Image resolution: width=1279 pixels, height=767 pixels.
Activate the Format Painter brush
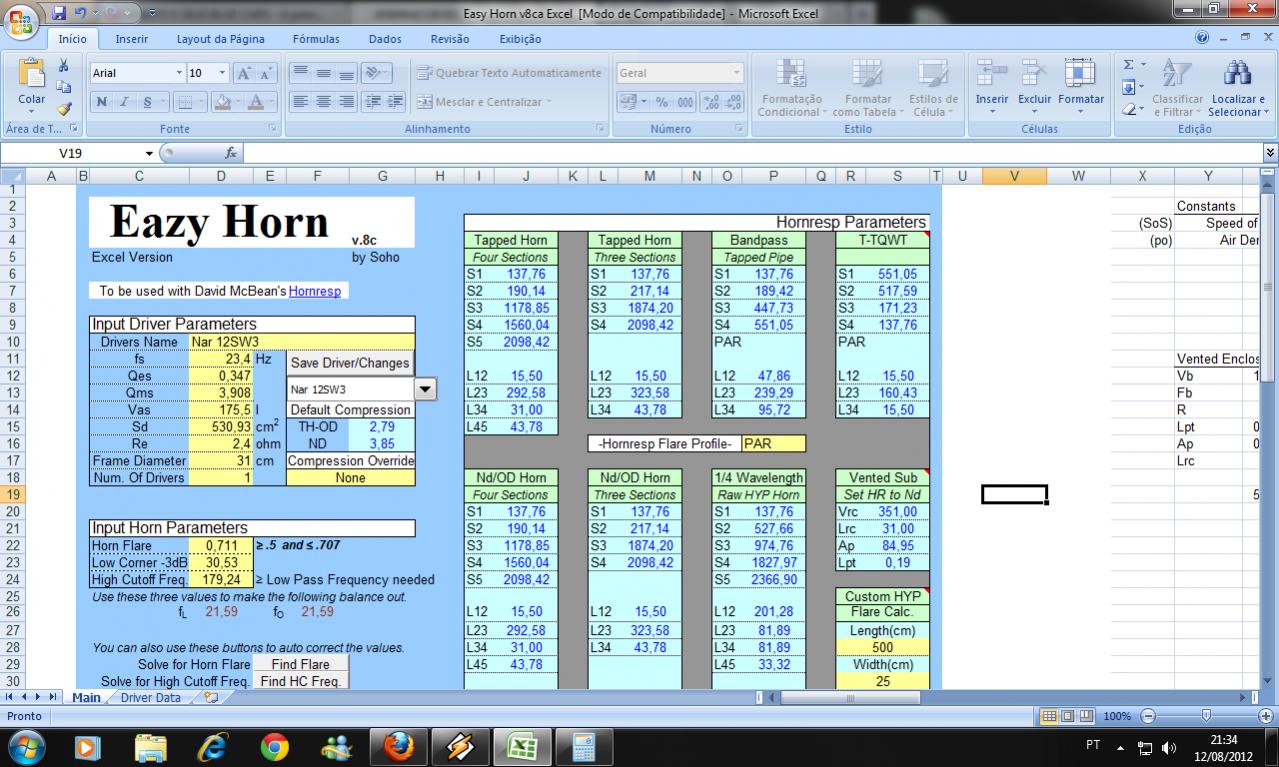pos(63,108)
